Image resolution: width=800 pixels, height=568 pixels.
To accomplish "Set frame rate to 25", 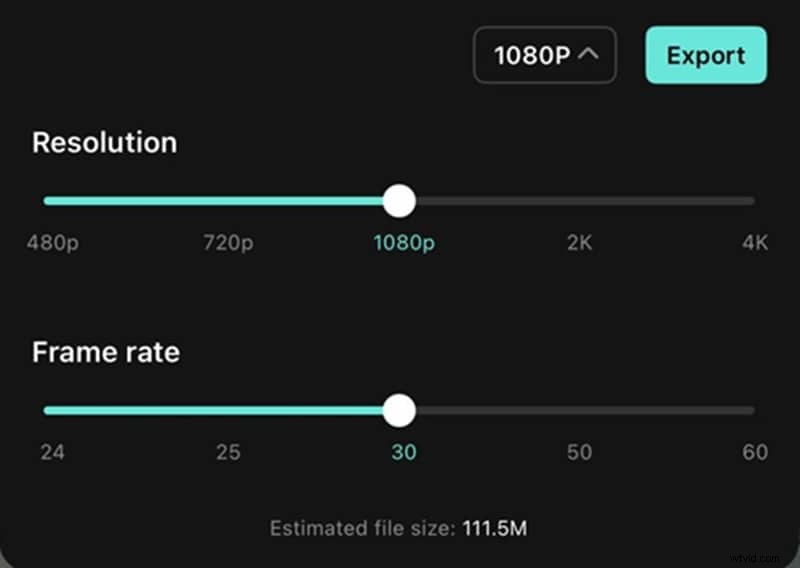I will (x=228, y=452).
